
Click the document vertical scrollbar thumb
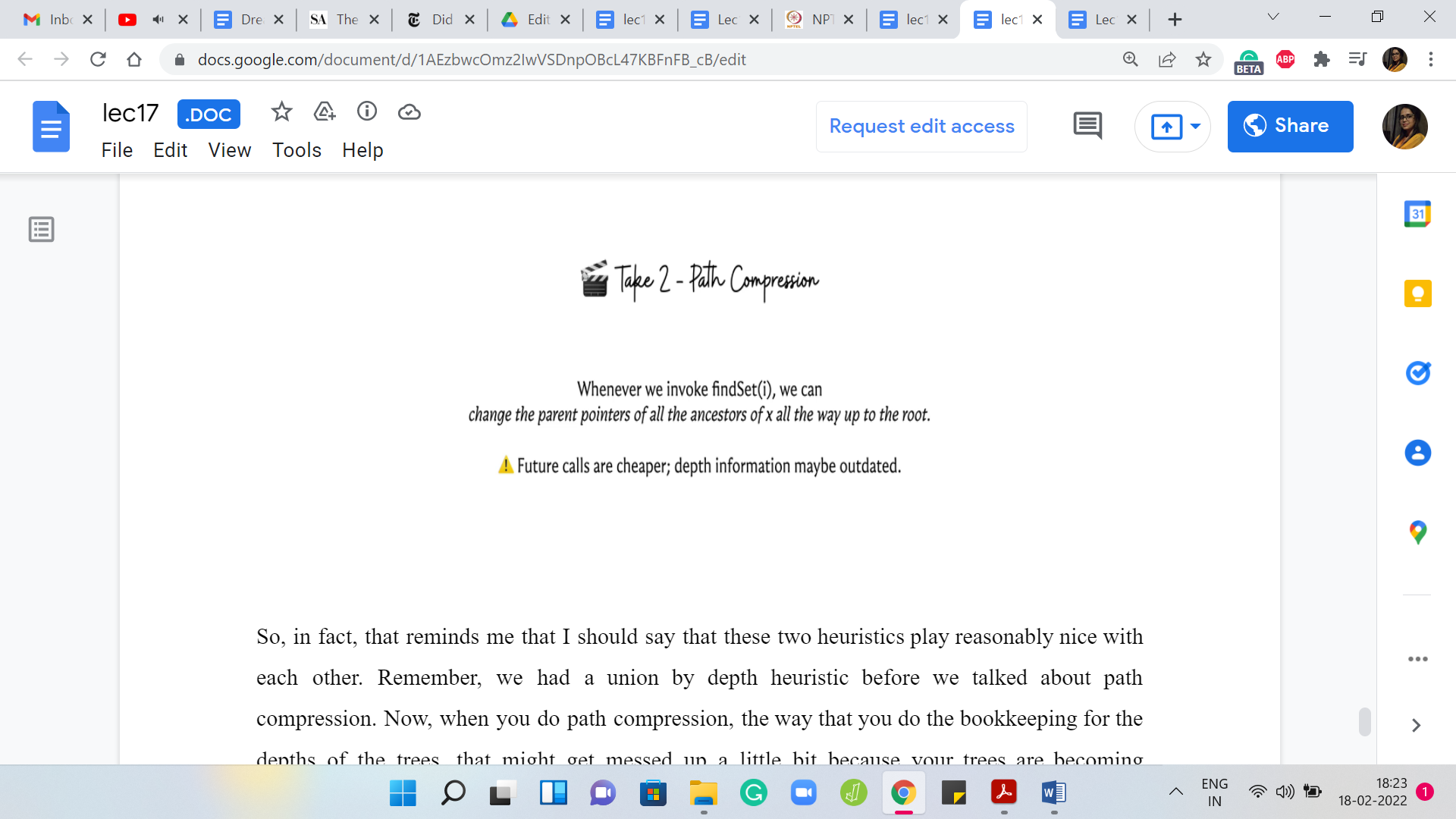pyautogui.click(x=1364, y=721)
